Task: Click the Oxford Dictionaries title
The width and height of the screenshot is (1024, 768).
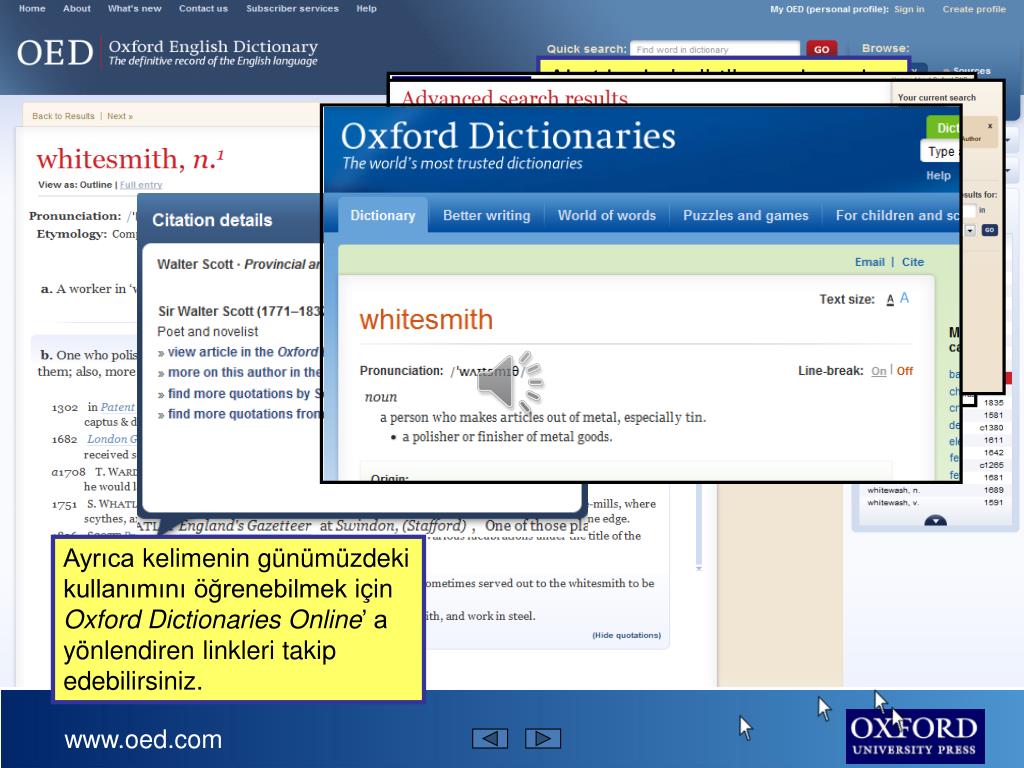Action: pos(508,136)
